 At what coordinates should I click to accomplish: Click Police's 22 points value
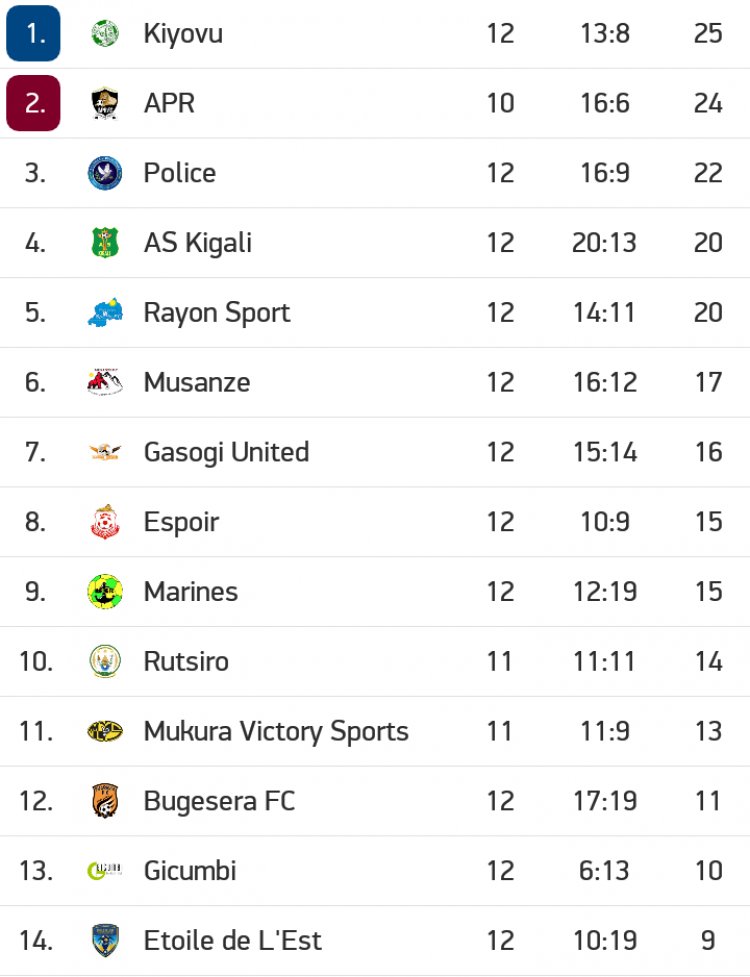pyautogui.click(x=708, y=173)
